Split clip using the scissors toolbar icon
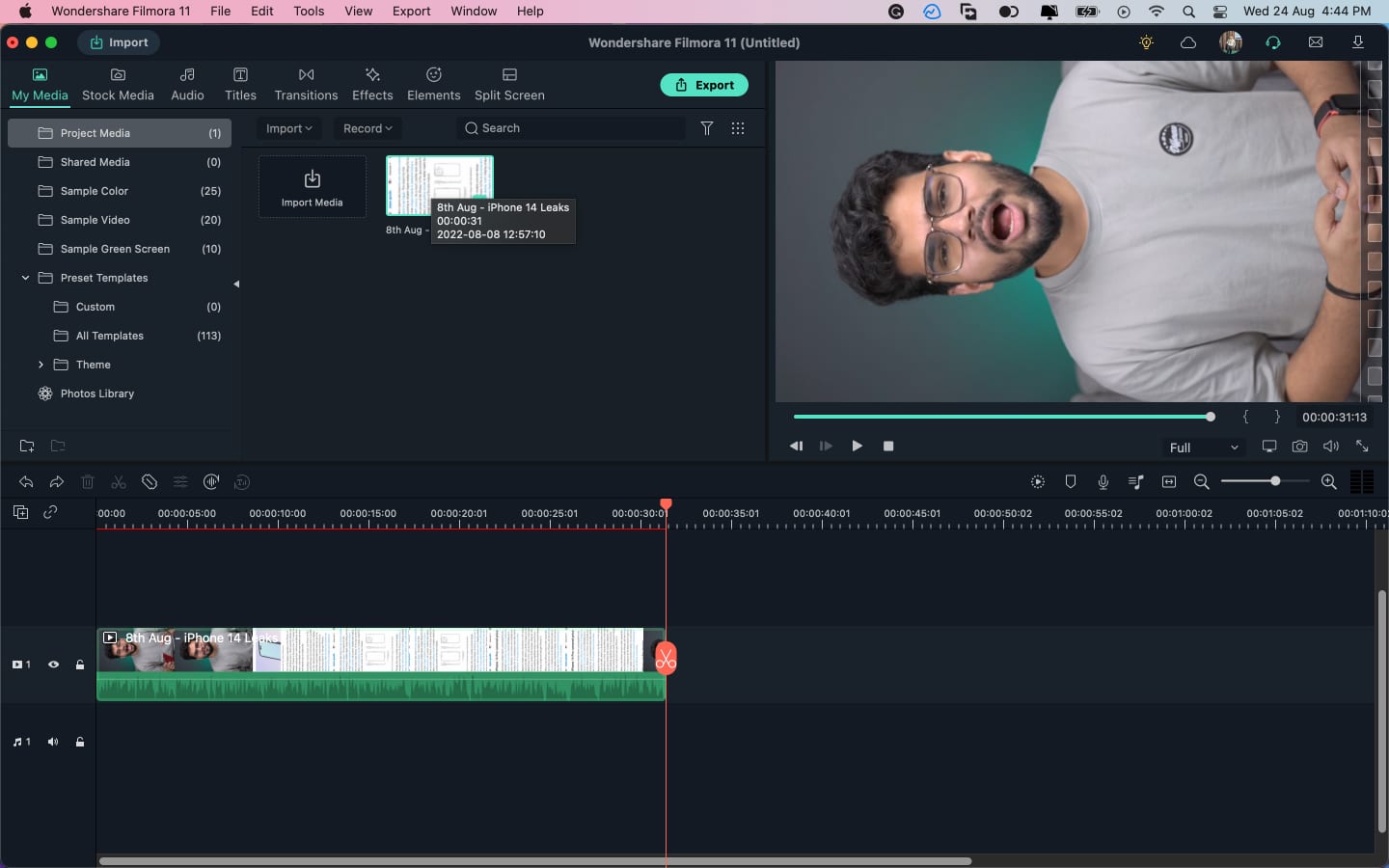The height and width of the screenshot is (868, 1389). click(x=119, y=482)
